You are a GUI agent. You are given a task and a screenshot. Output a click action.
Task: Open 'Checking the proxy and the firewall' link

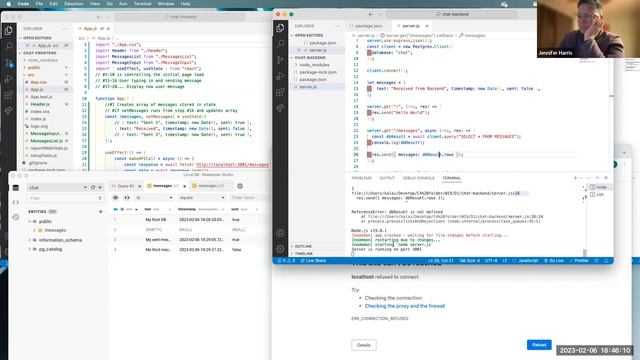[x=404, y=306]
